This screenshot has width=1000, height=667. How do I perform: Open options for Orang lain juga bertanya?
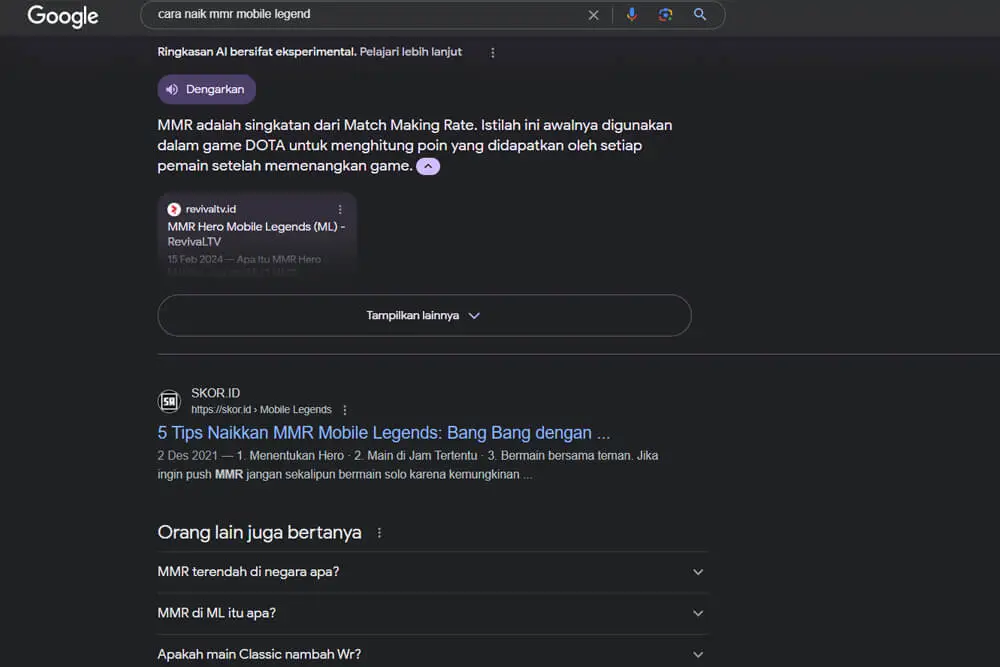379,532
